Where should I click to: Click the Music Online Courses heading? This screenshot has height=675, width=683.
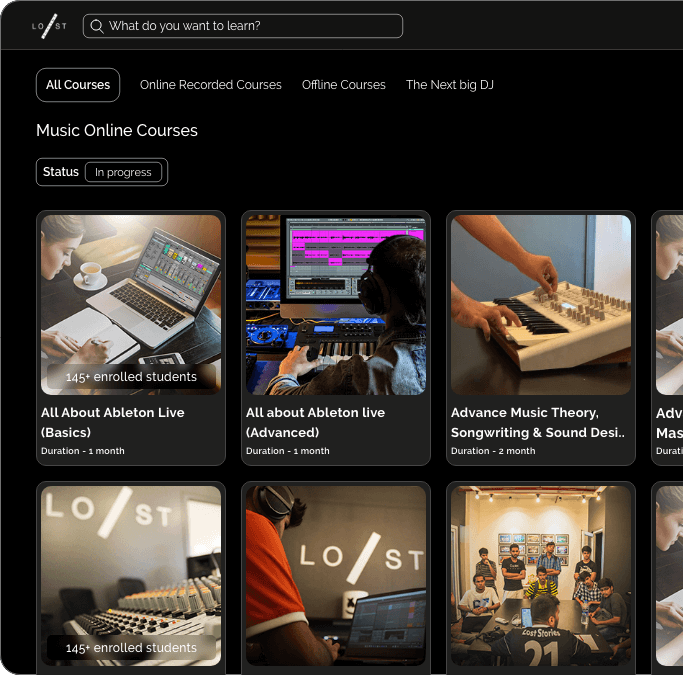coord(117,131)
